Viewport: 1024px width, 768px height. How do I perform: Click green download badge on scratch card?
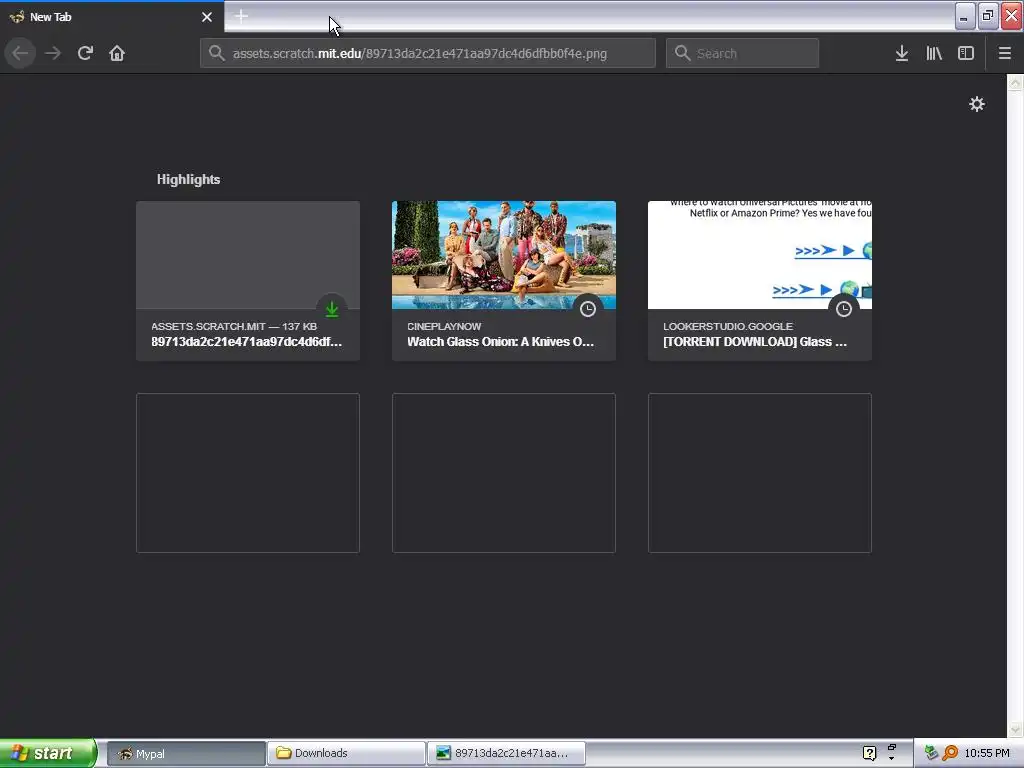(x=332, y=309)
